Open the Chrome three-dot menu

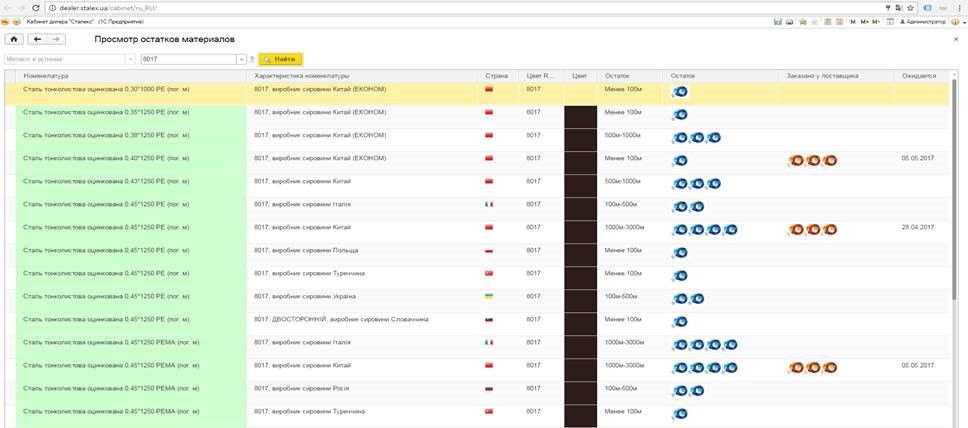point(958,7)
